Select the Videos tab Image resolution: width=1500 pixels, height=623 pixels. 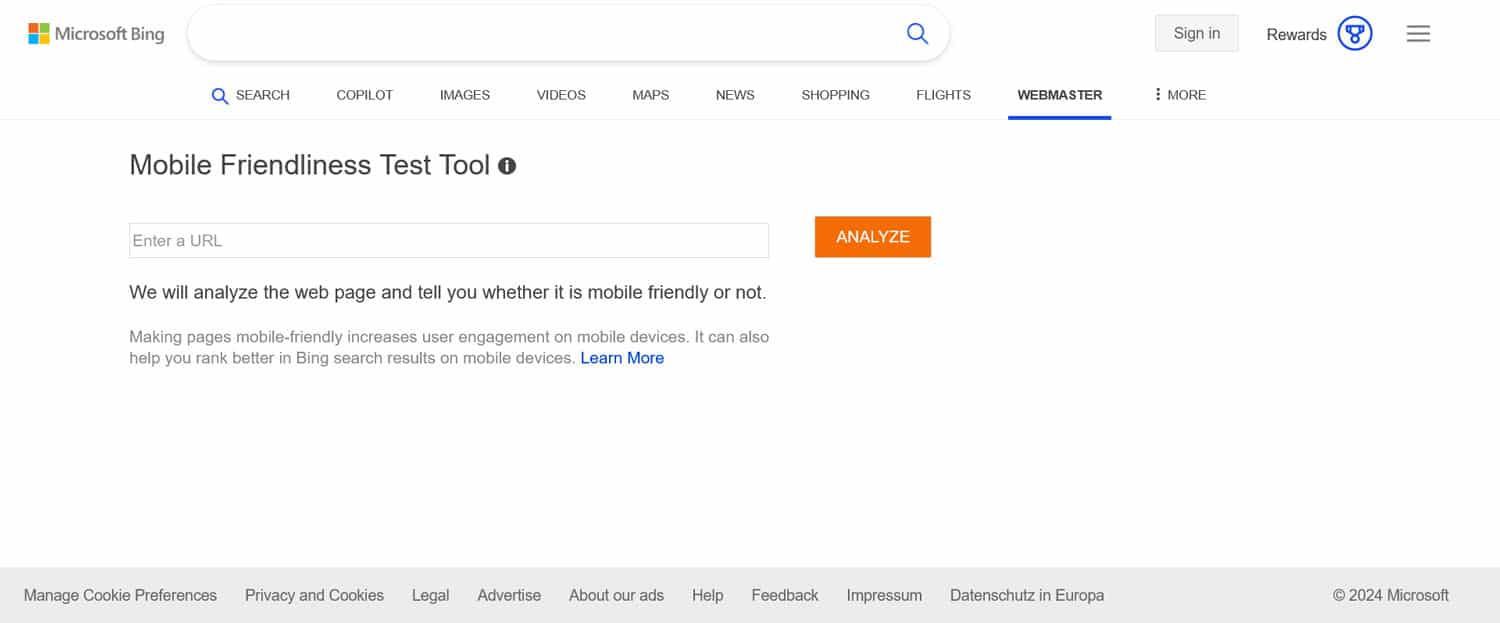(561, 95)
